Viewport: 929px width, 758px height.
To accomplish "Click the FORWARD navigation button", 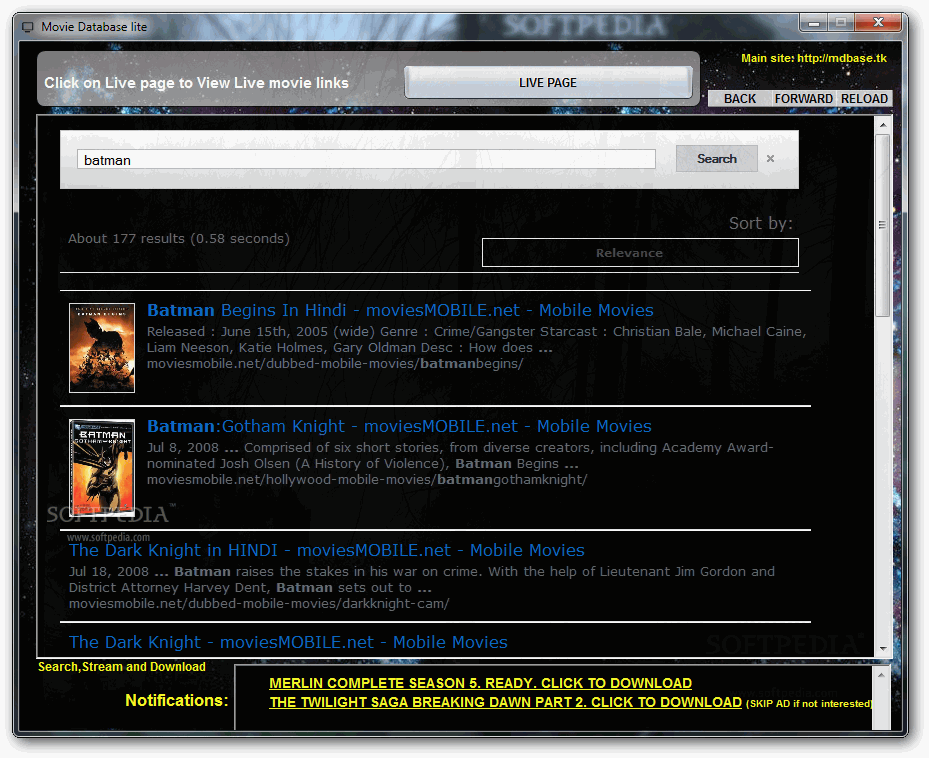I will pos(803,99).
